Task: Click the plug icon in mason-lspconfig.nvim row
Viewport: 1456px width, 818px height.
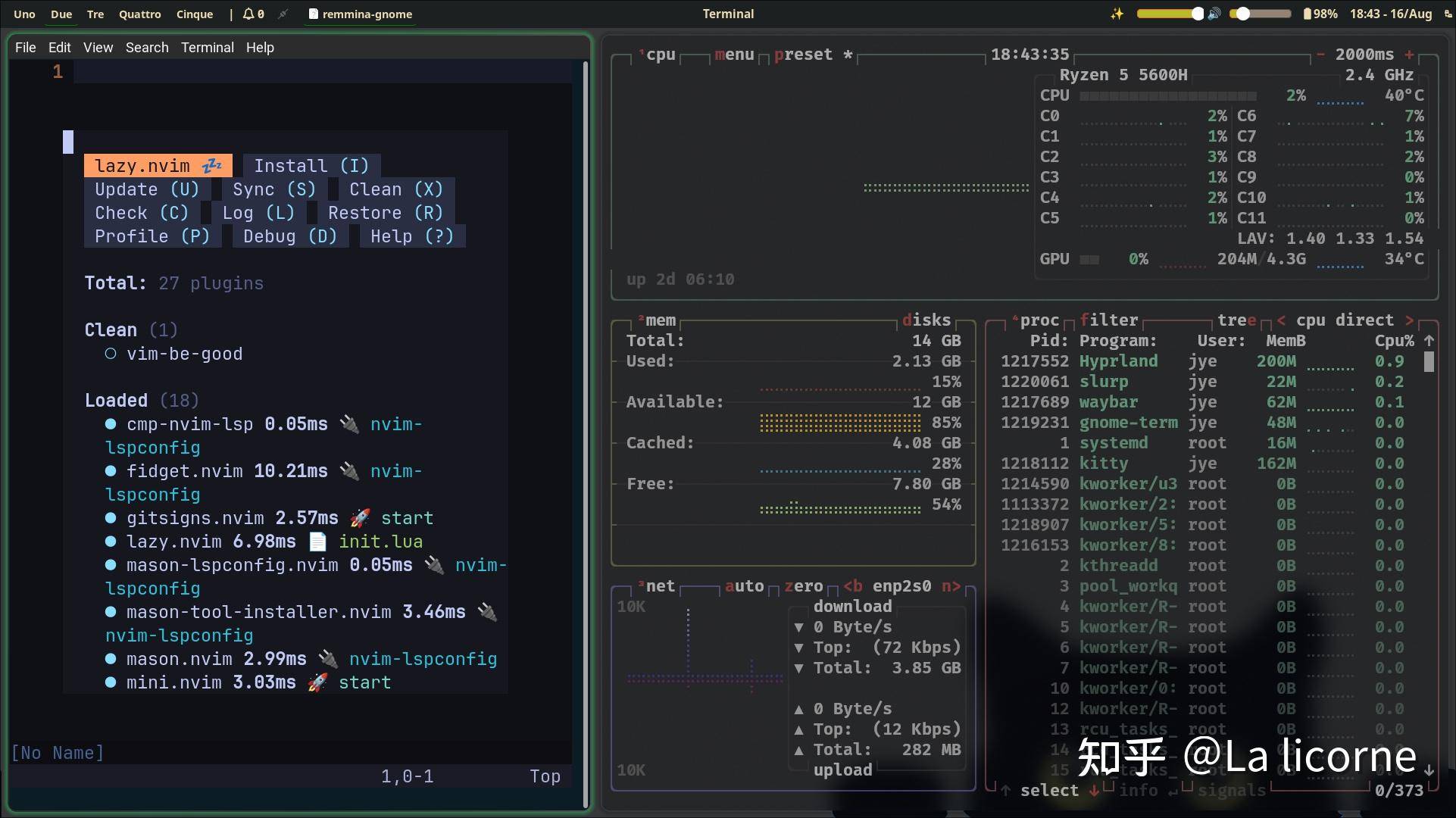Action: 434,564
